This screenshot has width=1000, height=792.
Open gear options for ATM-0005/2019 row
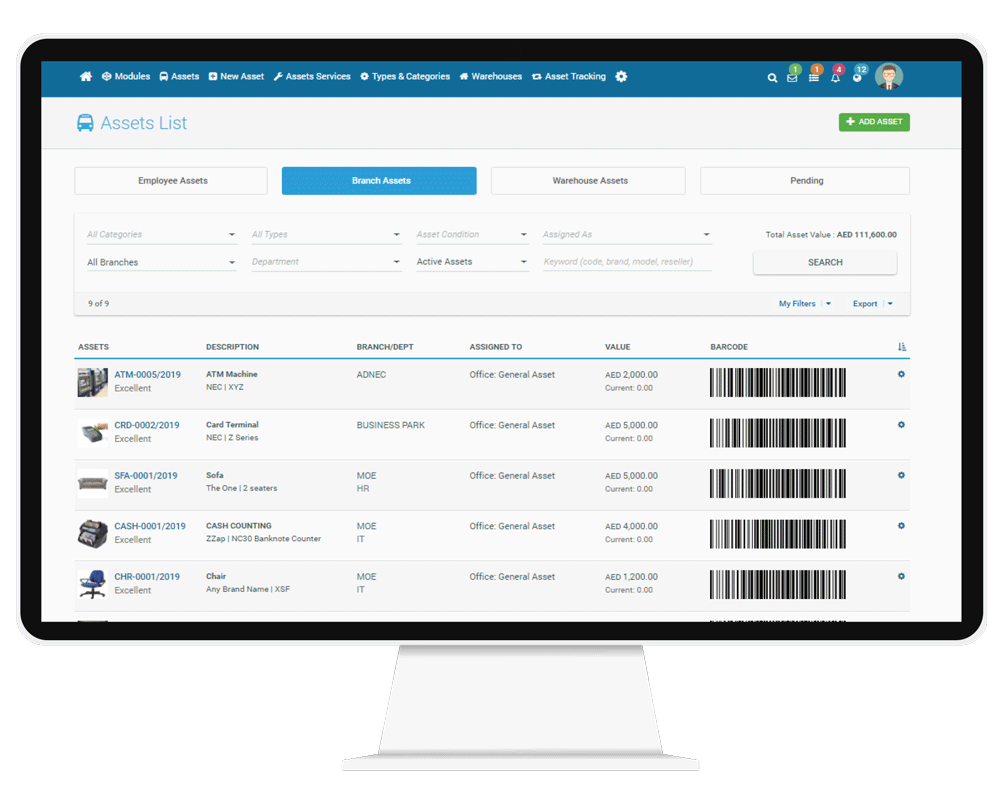[x=901, y=374]
